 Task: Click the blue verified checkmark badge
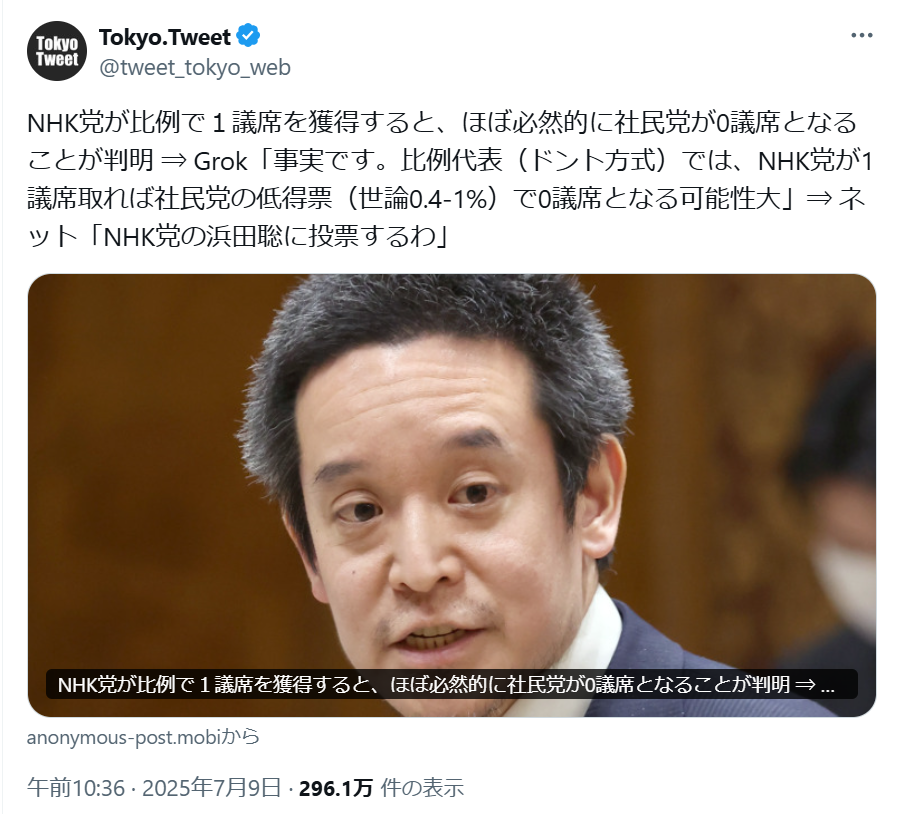tap(248, 36)
